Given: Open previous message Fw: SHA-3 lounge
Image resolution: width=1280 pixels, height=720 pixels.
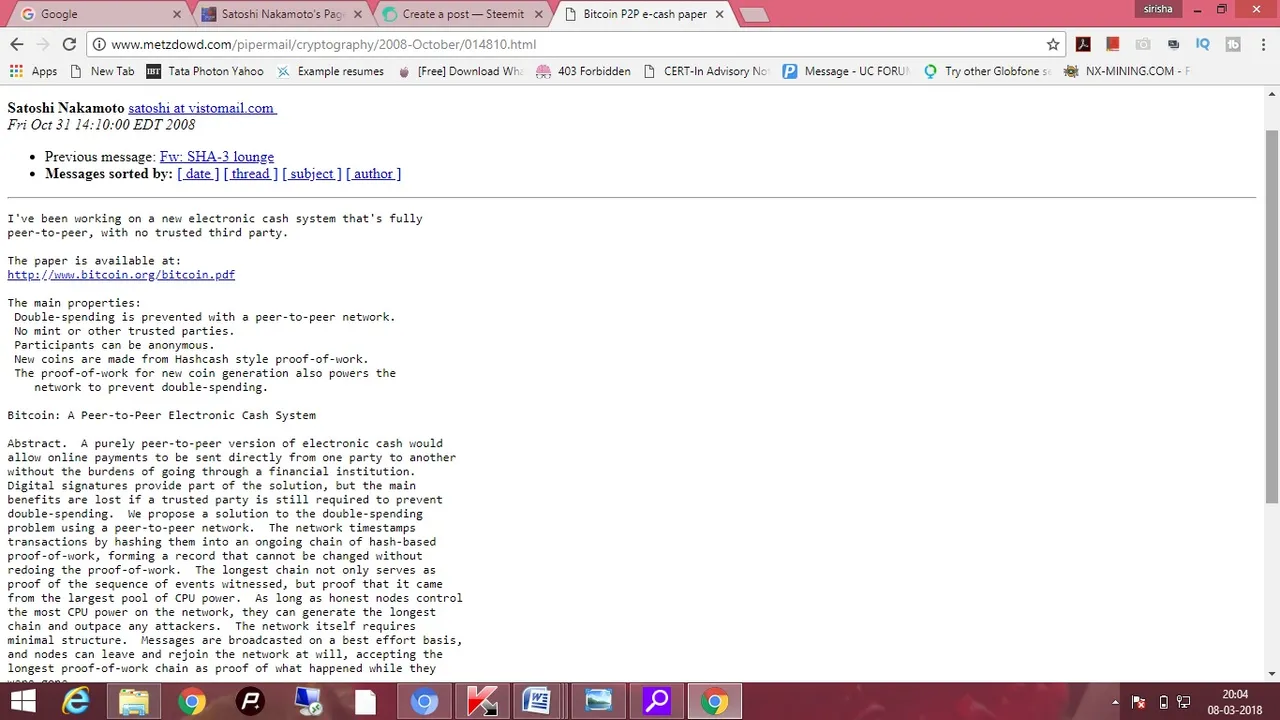Looking at the screenshot, I should [x=217, y=157].
